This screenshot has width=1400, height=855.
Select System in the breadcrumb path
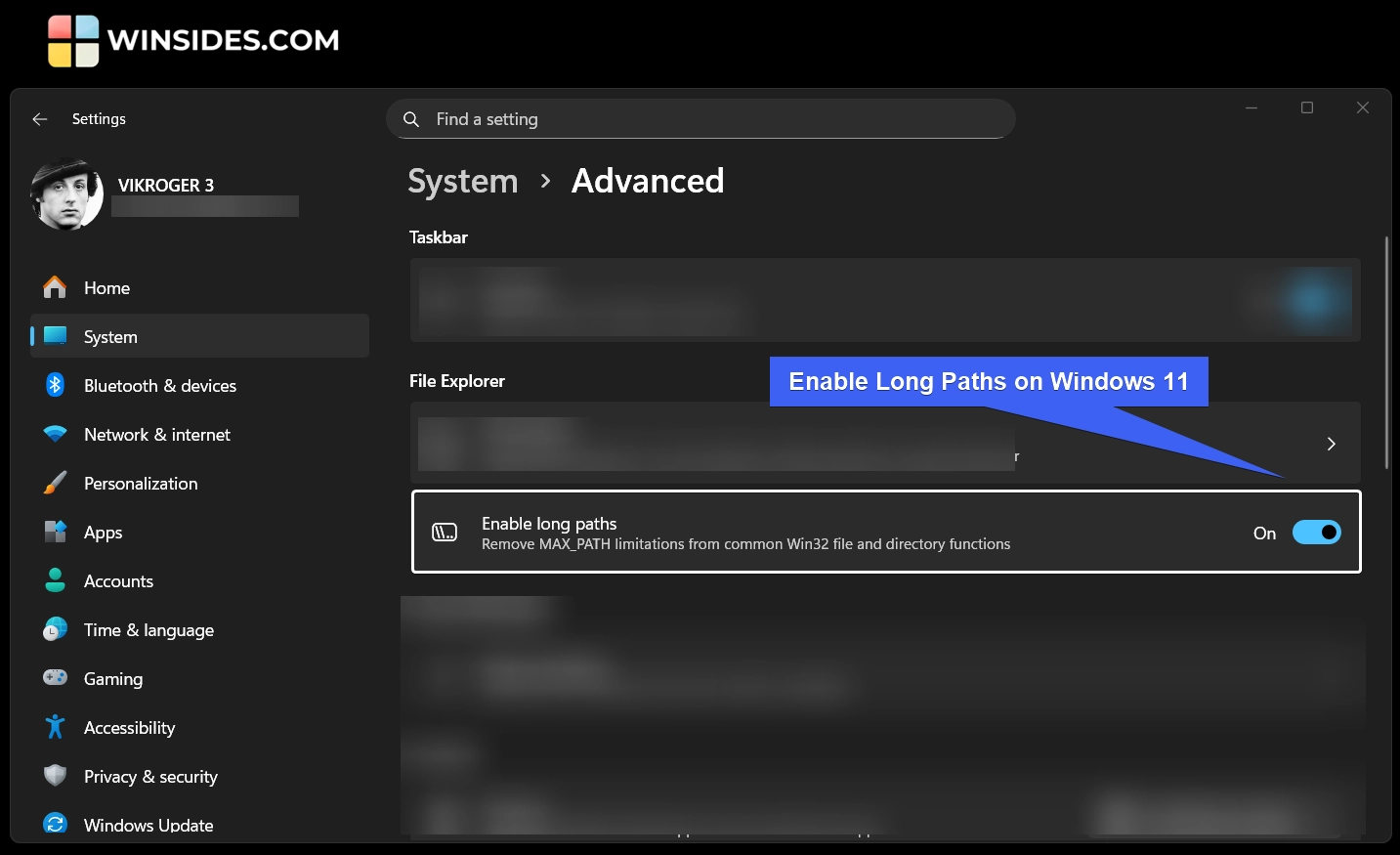pyautogui.click(x=462, y=181)
